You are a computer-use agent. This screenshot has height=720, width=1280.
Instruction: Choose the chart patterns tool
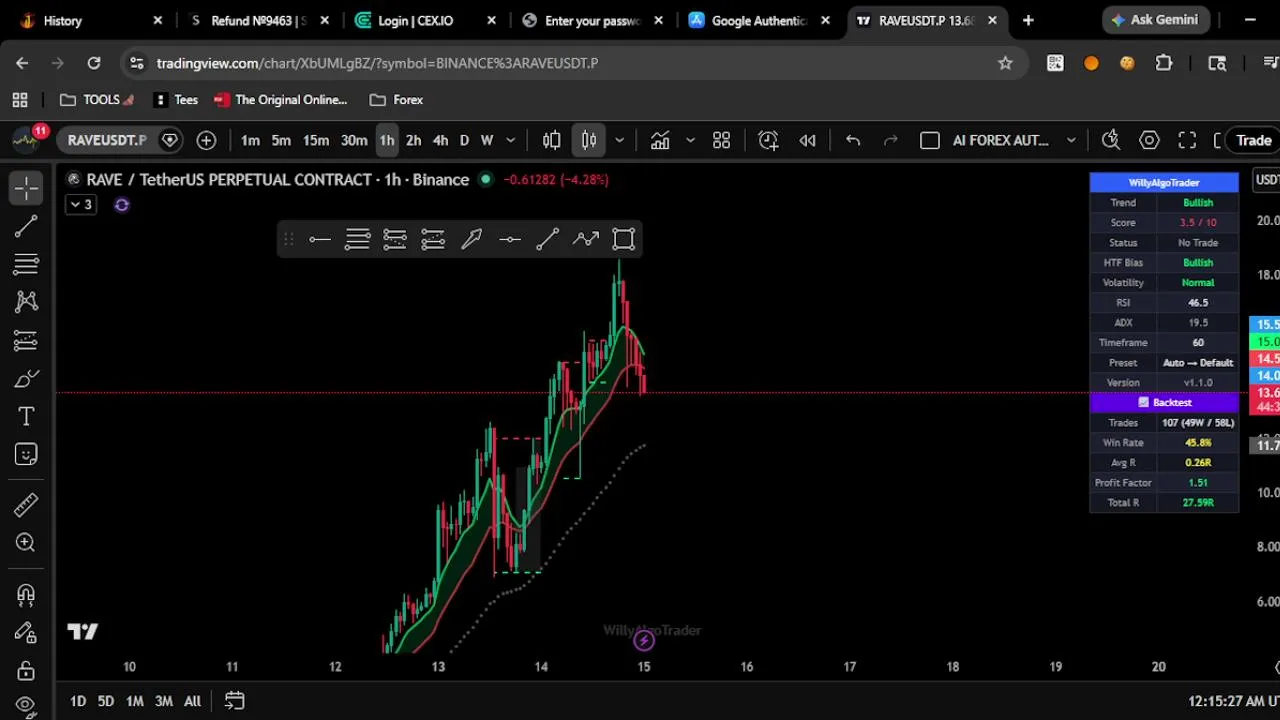tap(26, 302)
